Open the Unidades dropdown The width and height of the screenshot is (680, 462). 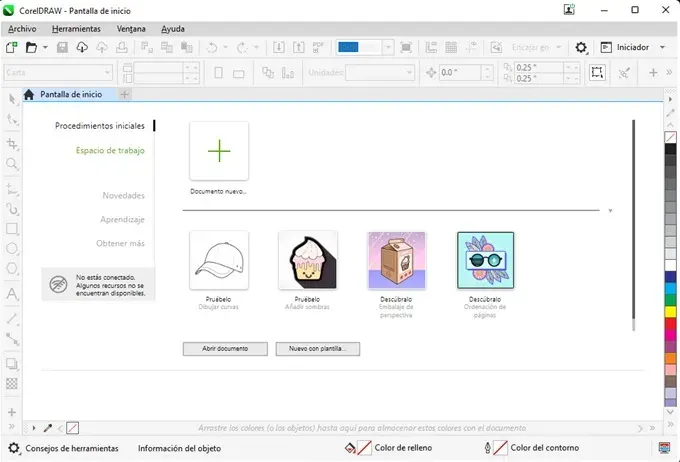point(409,72)
